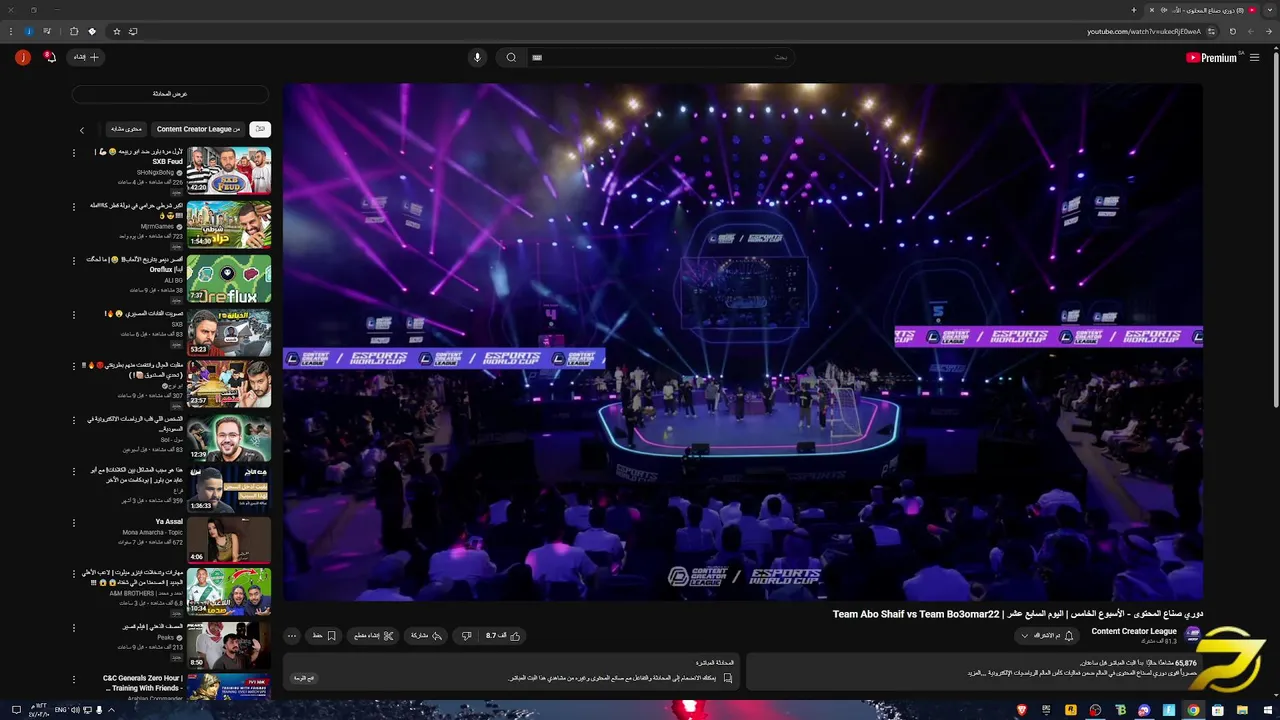Open options for the SXB Feud video
The height and width of the screenshot is (720, 1280).
pos(74,153)
